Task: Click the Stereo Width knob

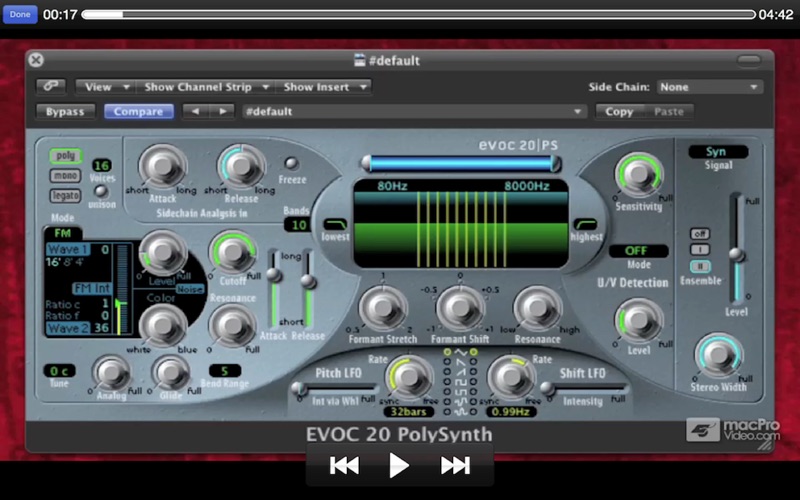Action: point(718,355)
